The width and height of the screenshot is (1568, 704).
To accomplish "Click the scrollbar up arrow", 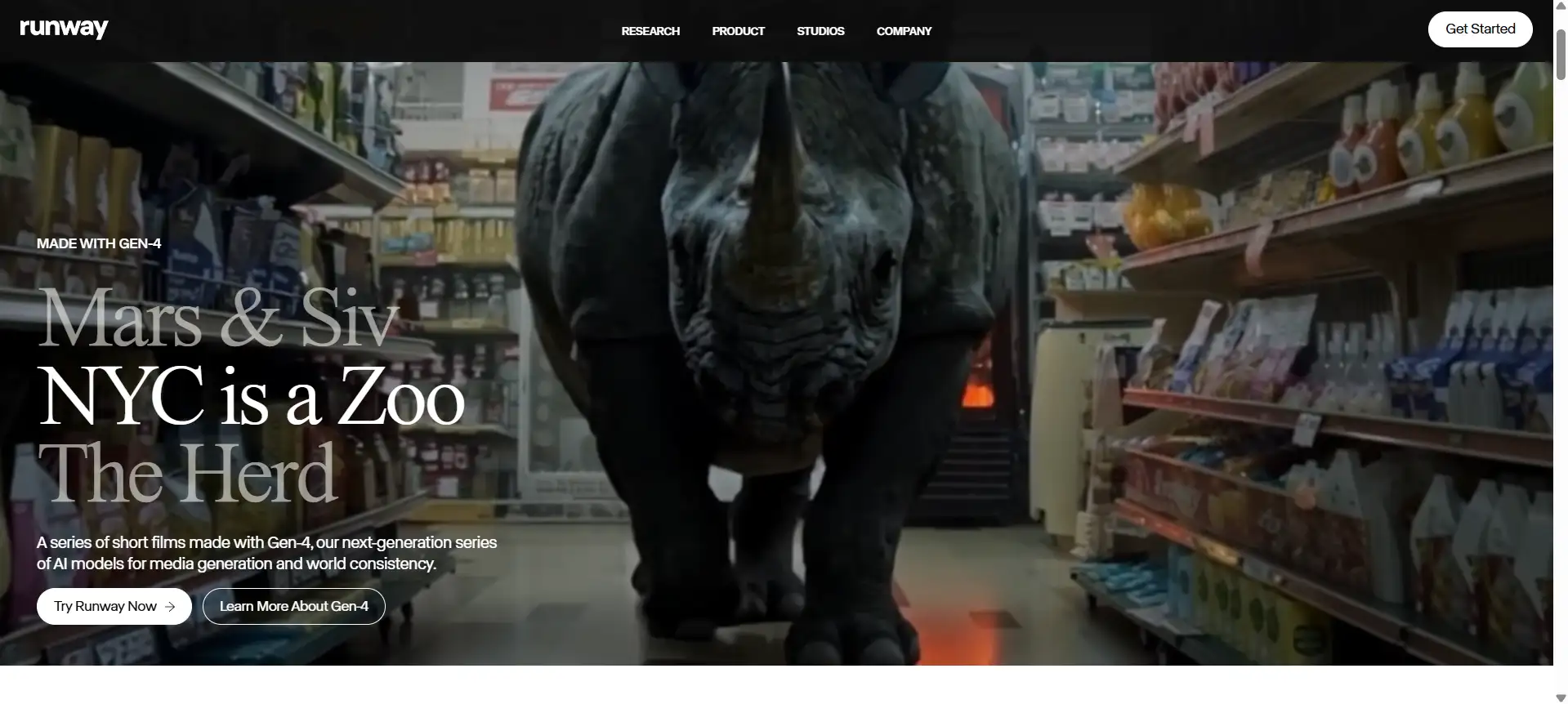I will point(1561,6).
